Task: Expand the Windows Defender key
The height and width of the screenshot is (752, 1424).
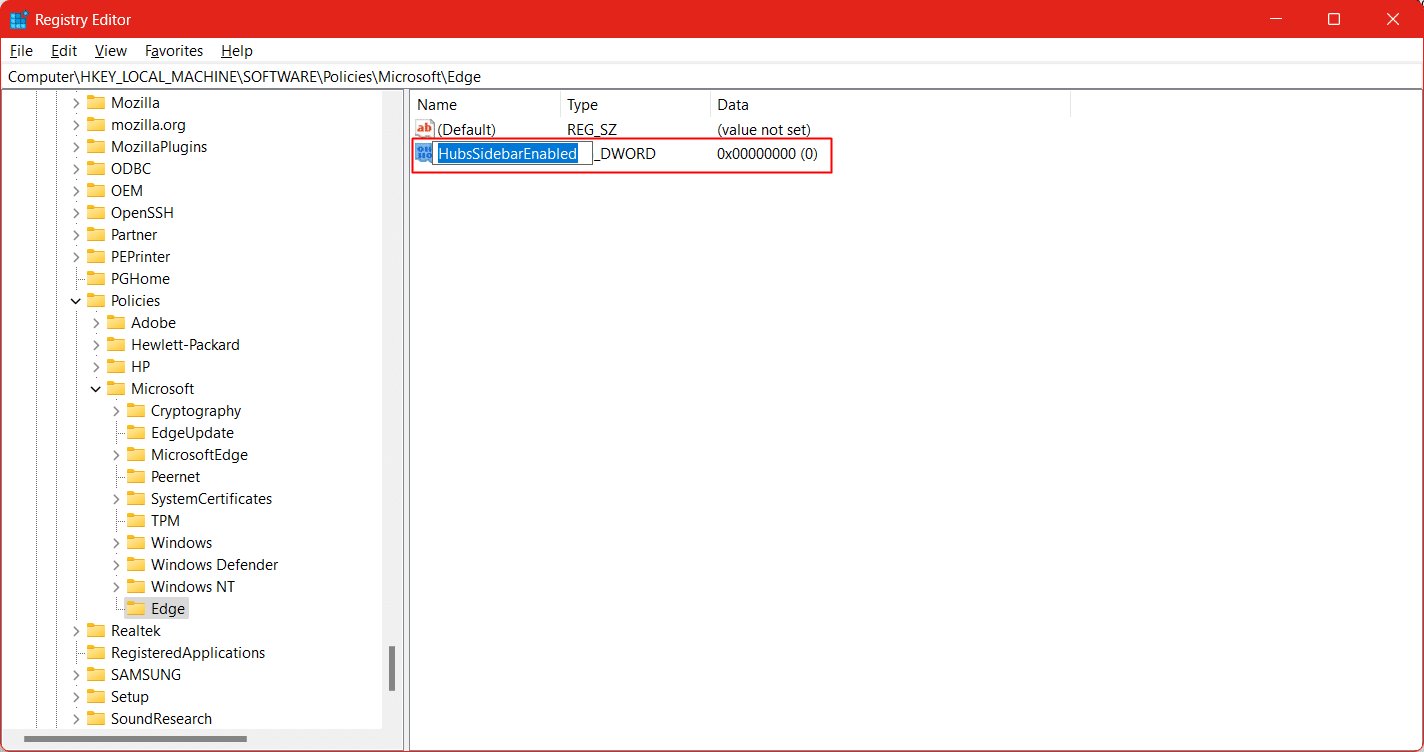Action: click(x=116, y=565)
